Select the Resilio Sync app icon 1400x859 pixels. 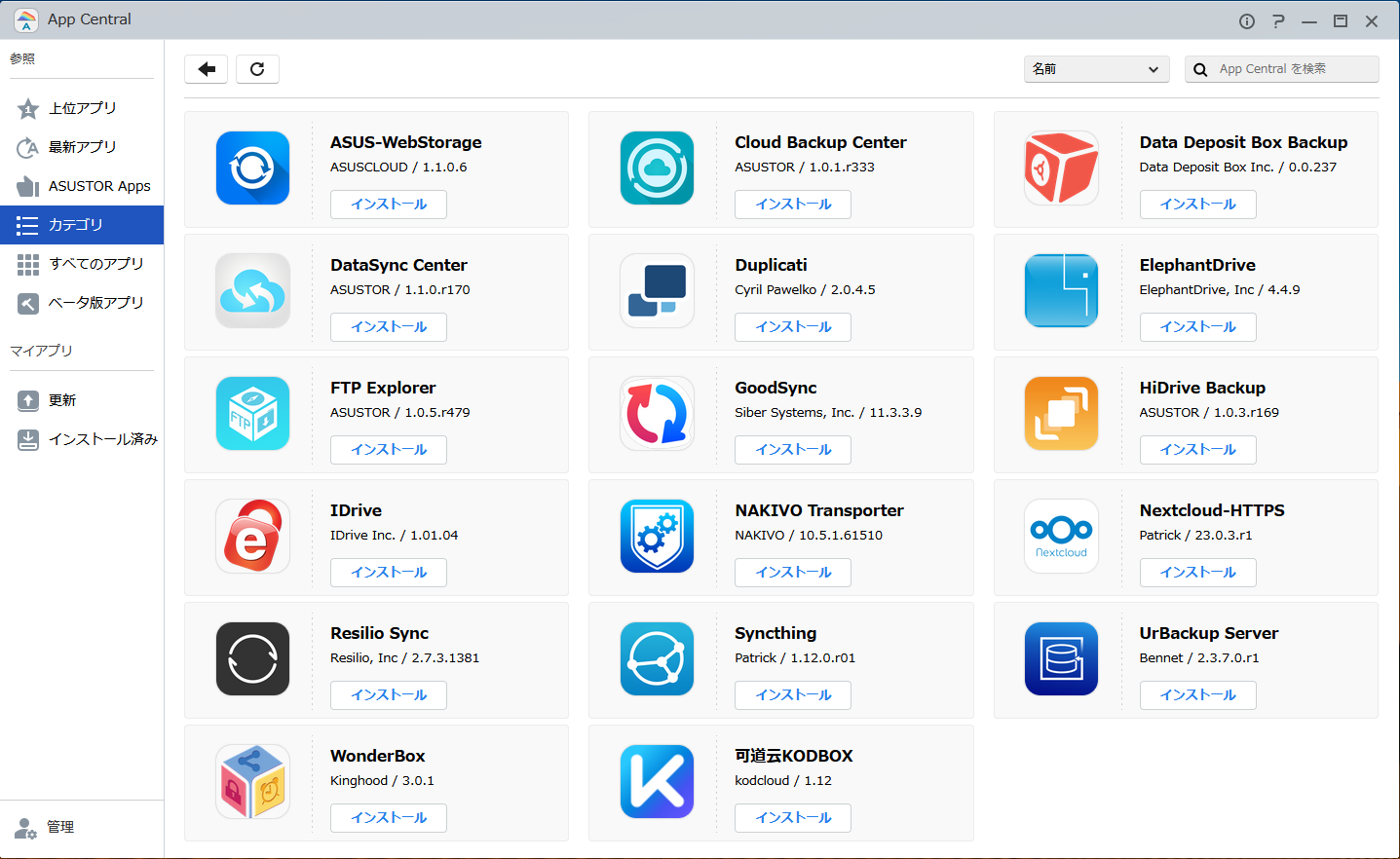click(252, 659)
